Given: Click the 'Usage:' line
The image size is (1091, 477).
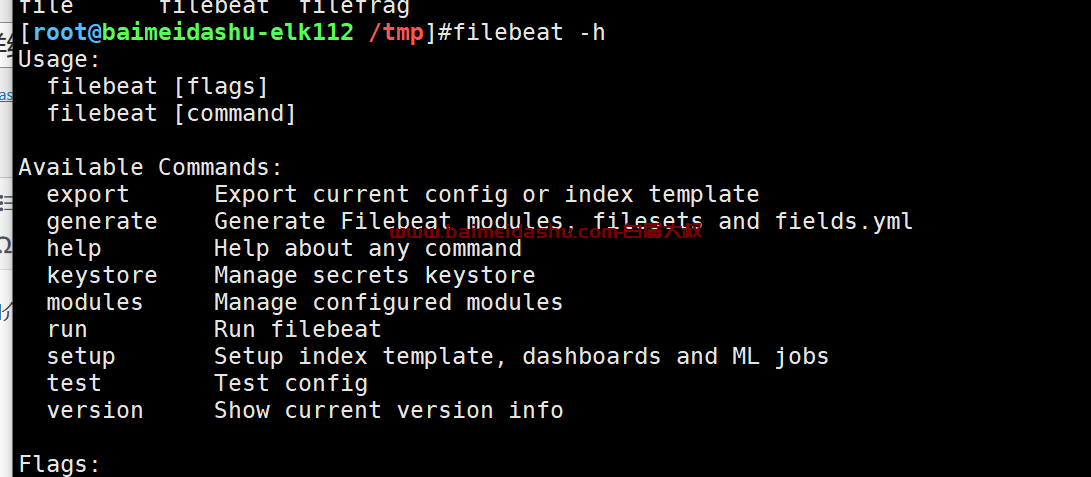Looking at the screenshot, I should [60, 60].
